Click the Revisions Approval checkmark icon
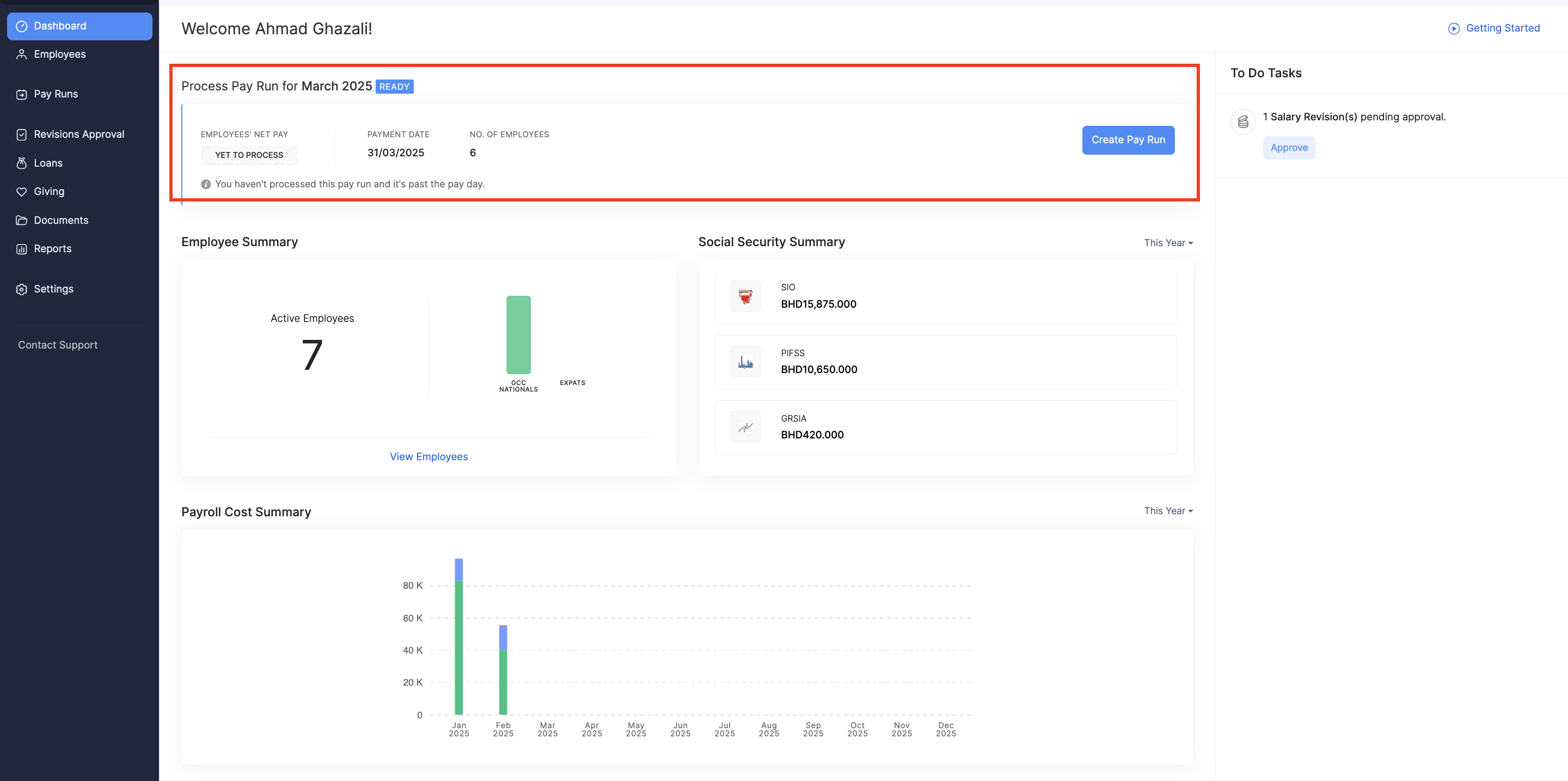The height and width of the screenshot is (781, 1568). click(22, 135)
